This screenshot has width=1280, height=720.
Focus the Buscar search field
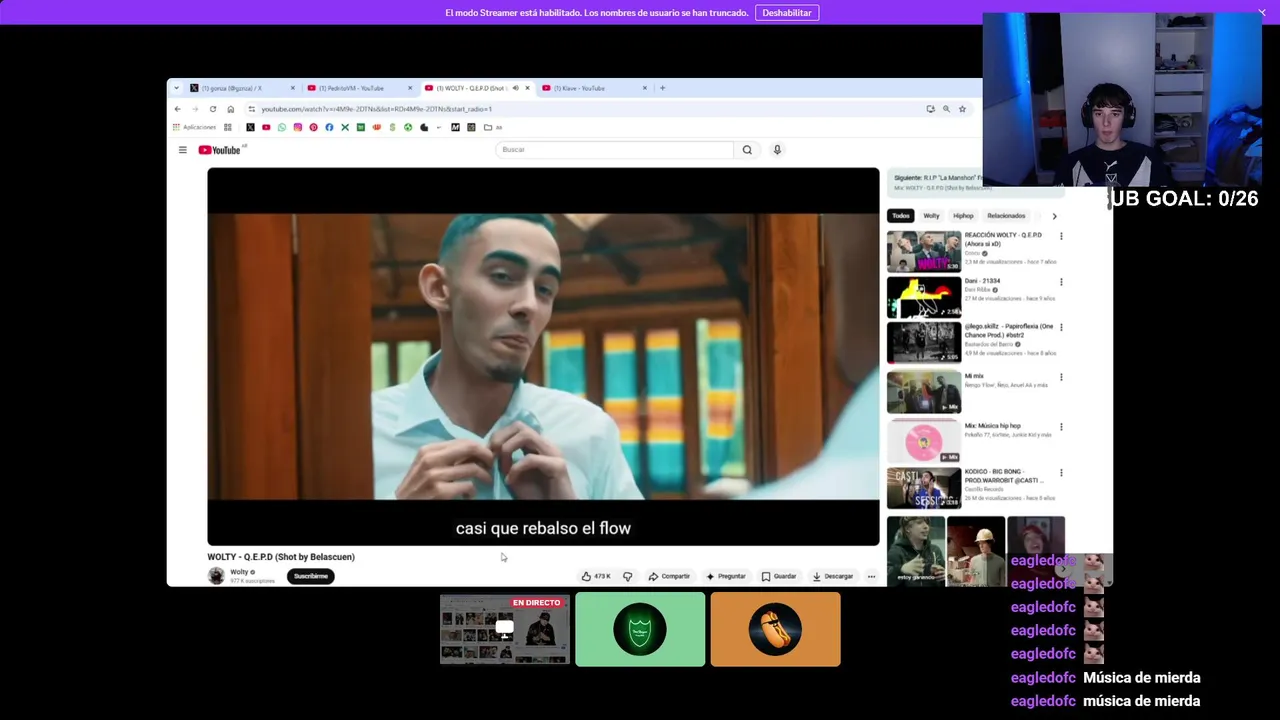tap(614, 150)
